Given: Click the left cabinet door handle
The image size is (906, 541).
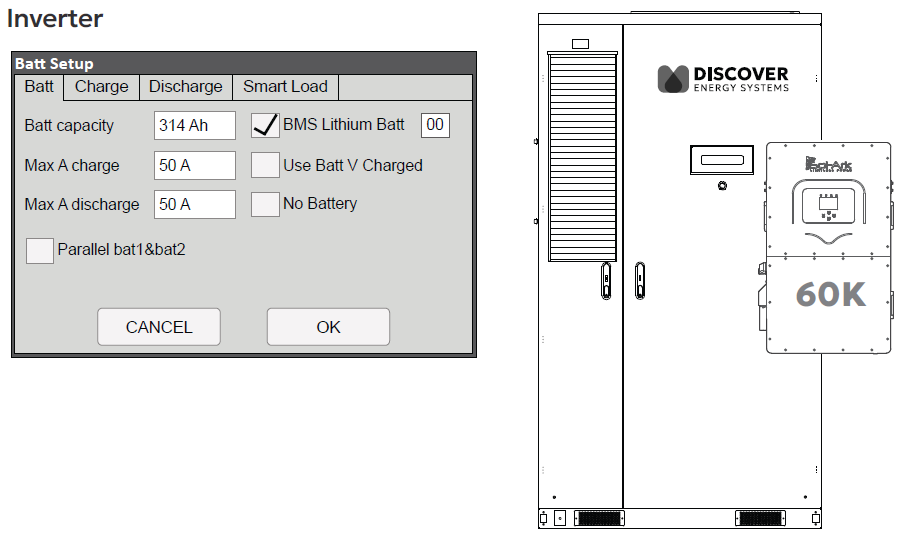Looking at the screenshot, I should 606,281.
